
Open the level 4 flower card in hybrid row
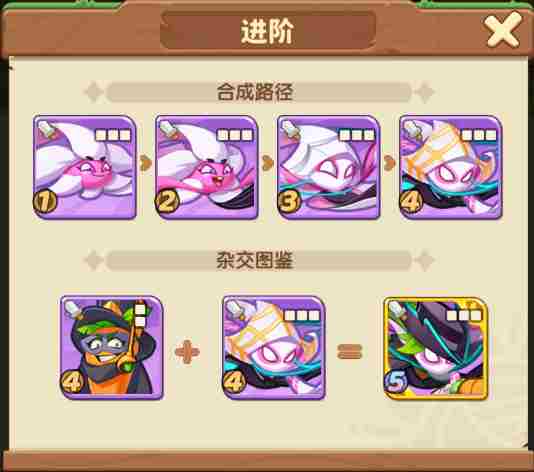point(274,347)
